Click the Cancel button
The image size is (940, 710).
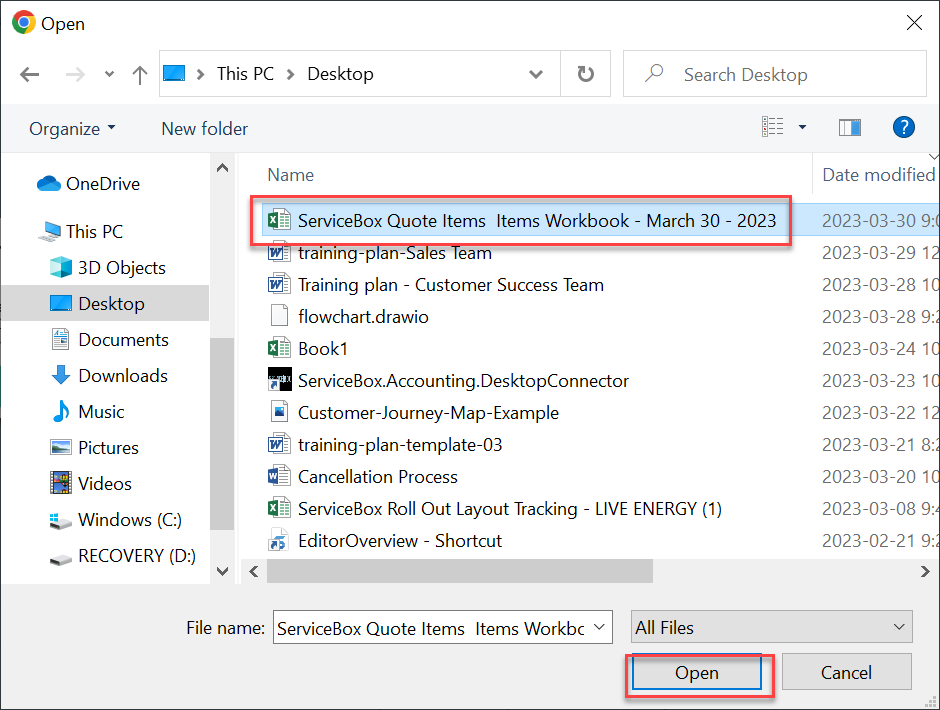click(846, 672)
